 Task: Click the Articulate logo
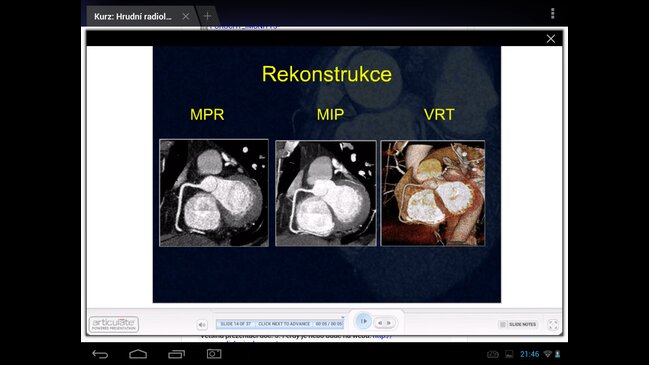[114, 324]
